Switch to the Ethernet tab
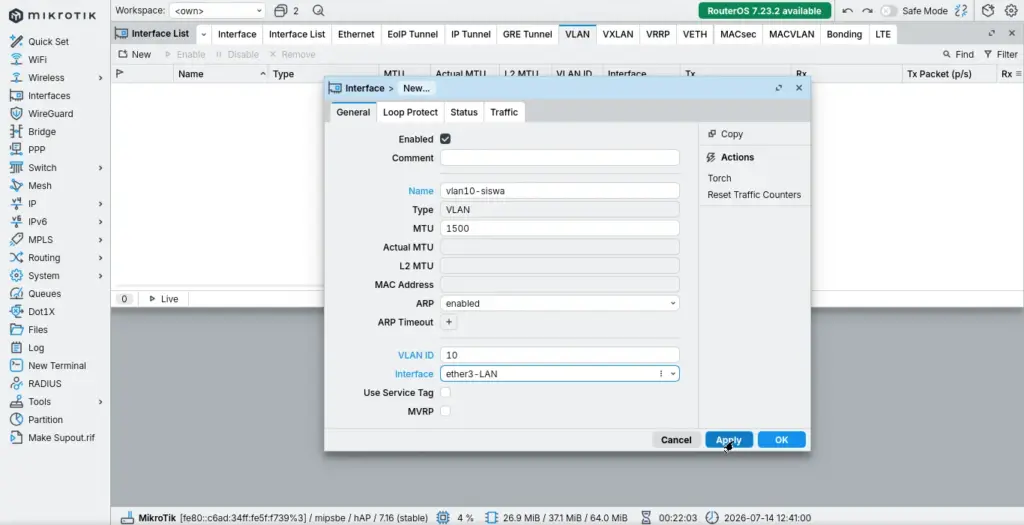Viewport: 1024px width, 525px height. click(x=356, y=34)
